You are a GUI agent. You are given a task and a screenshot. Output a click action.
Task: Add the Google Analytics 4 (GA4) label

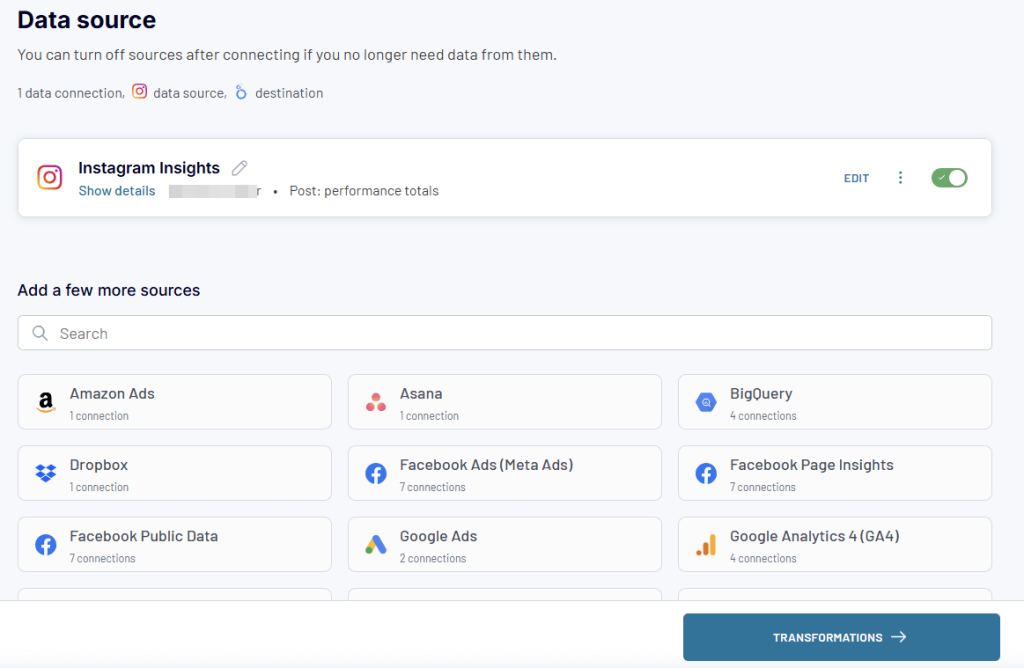(x=815, y=536)
